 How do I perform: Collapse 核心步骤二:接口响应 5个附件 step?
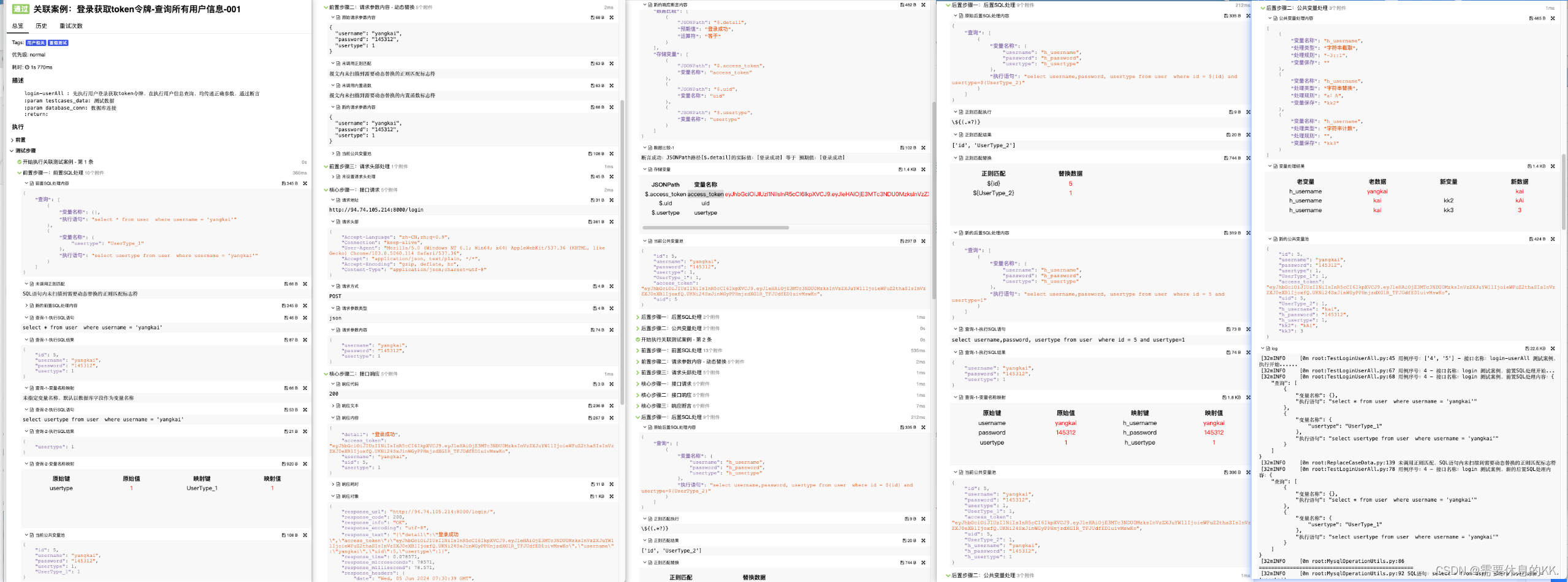click(x=325, y=373)
